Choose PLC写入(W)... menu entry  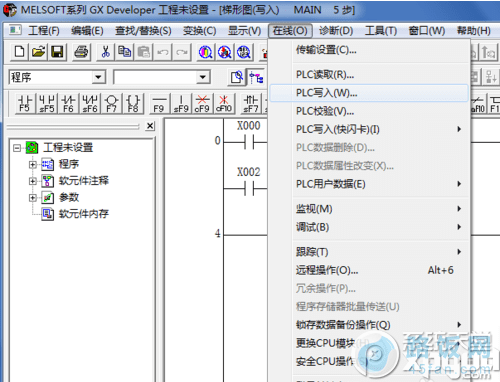pyautogui.click(x=369, y=93)
